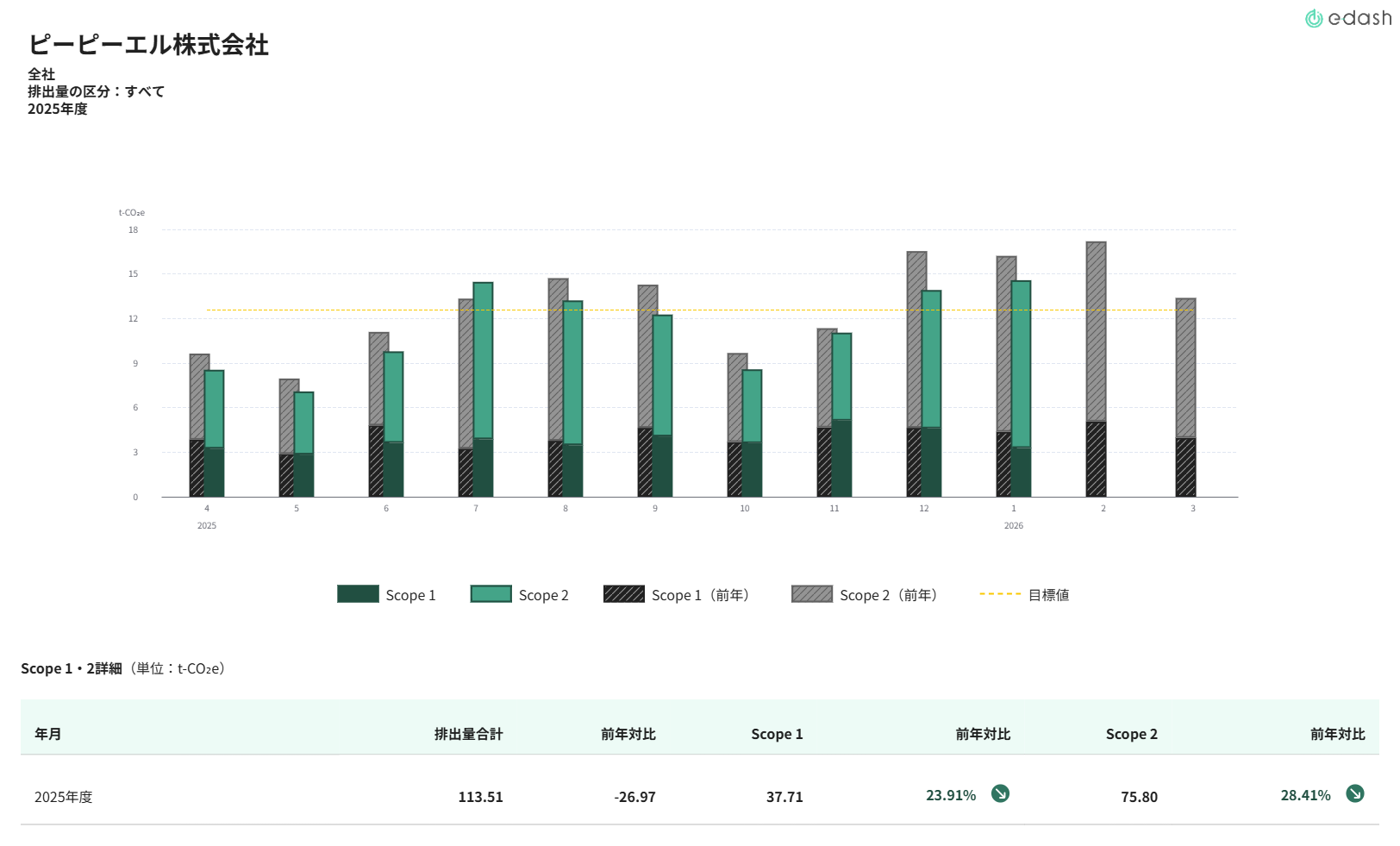The width and height of the screenshot is (1400, 846).
Task: Click the ピーピーエル株式会社 company title
Action: pos(148,45)
